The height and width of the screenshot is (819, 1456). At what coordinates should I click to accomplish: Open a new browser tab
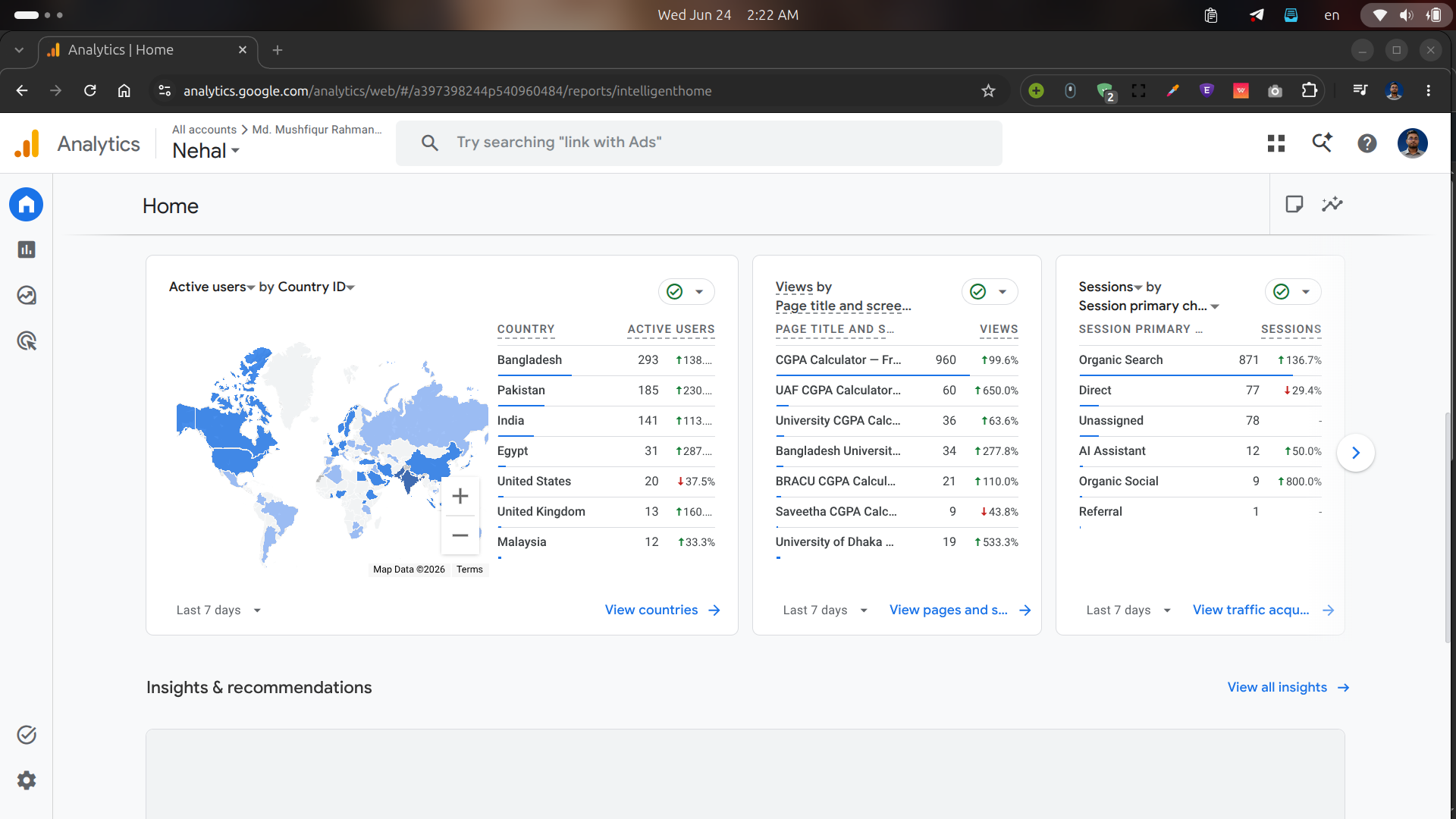tap(278, 50)
